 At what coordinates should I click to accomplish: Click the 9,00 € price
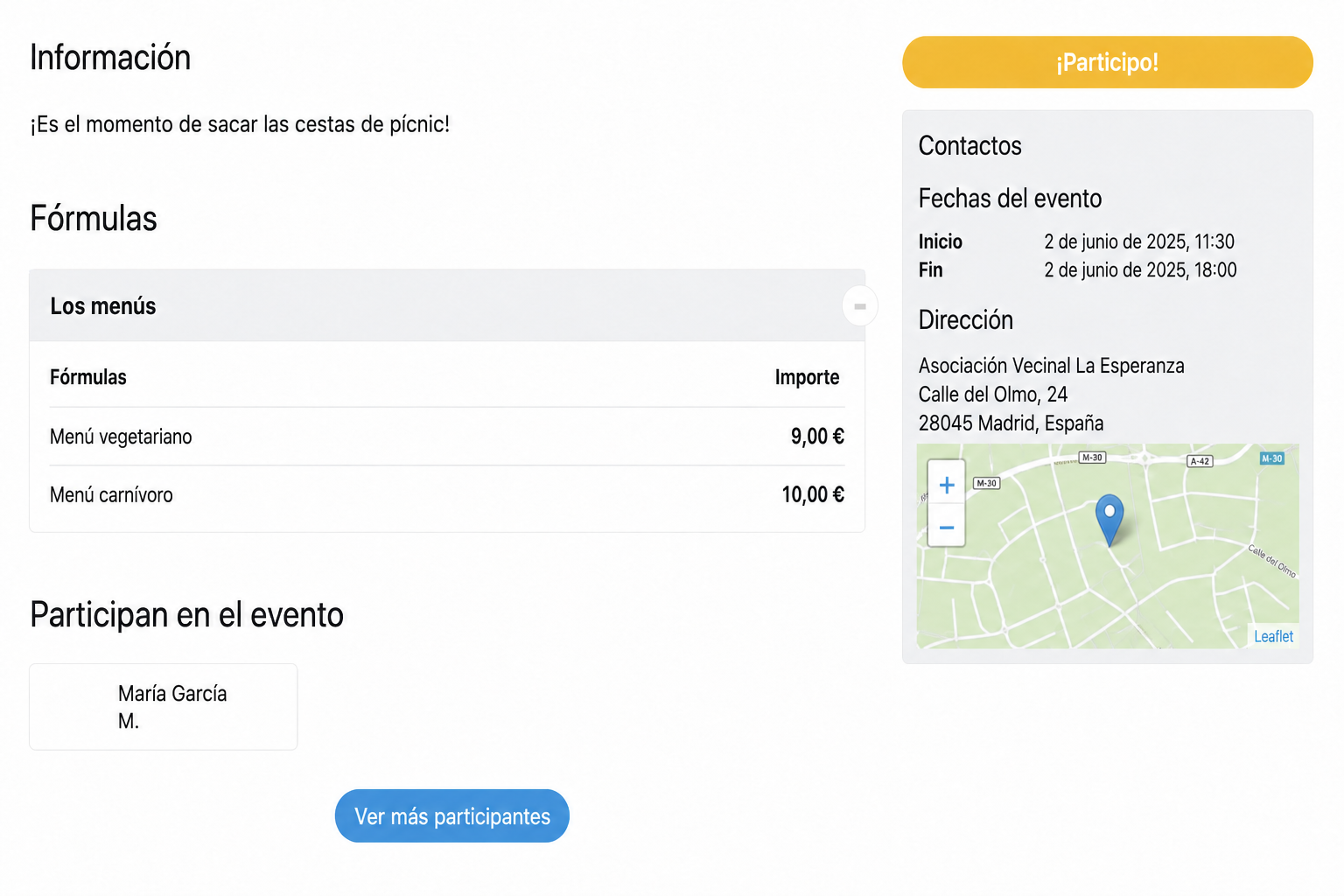click(817, 437)
